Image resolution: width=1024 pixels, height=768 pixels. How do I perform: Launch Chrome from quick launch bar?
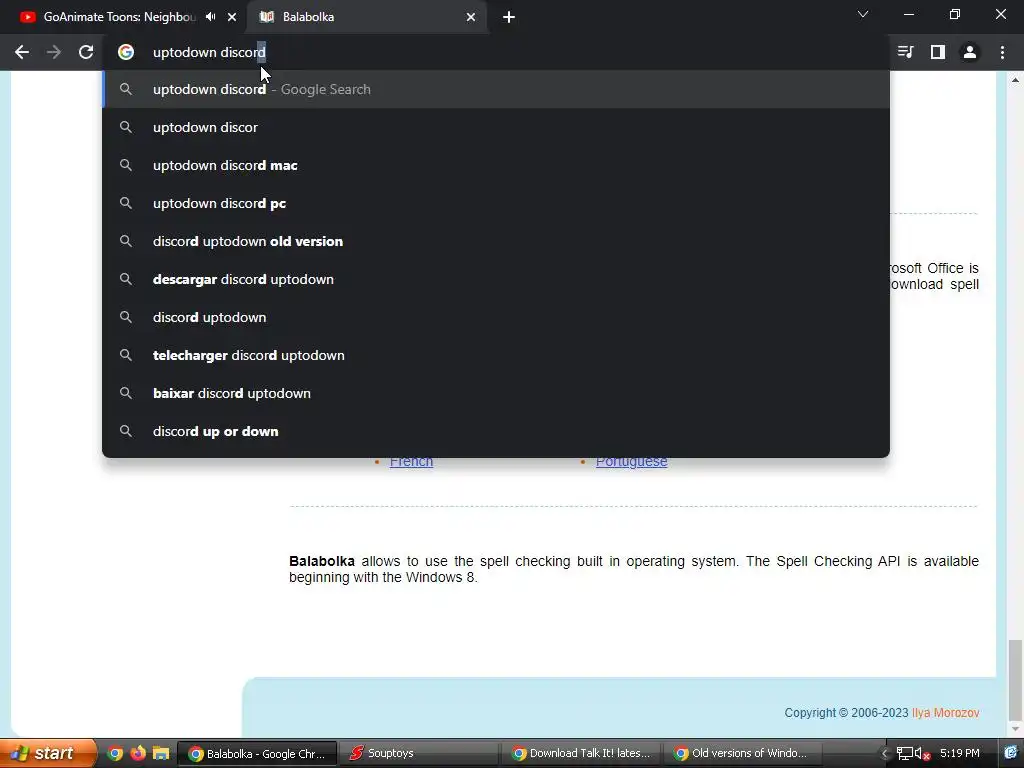point(115,753)
